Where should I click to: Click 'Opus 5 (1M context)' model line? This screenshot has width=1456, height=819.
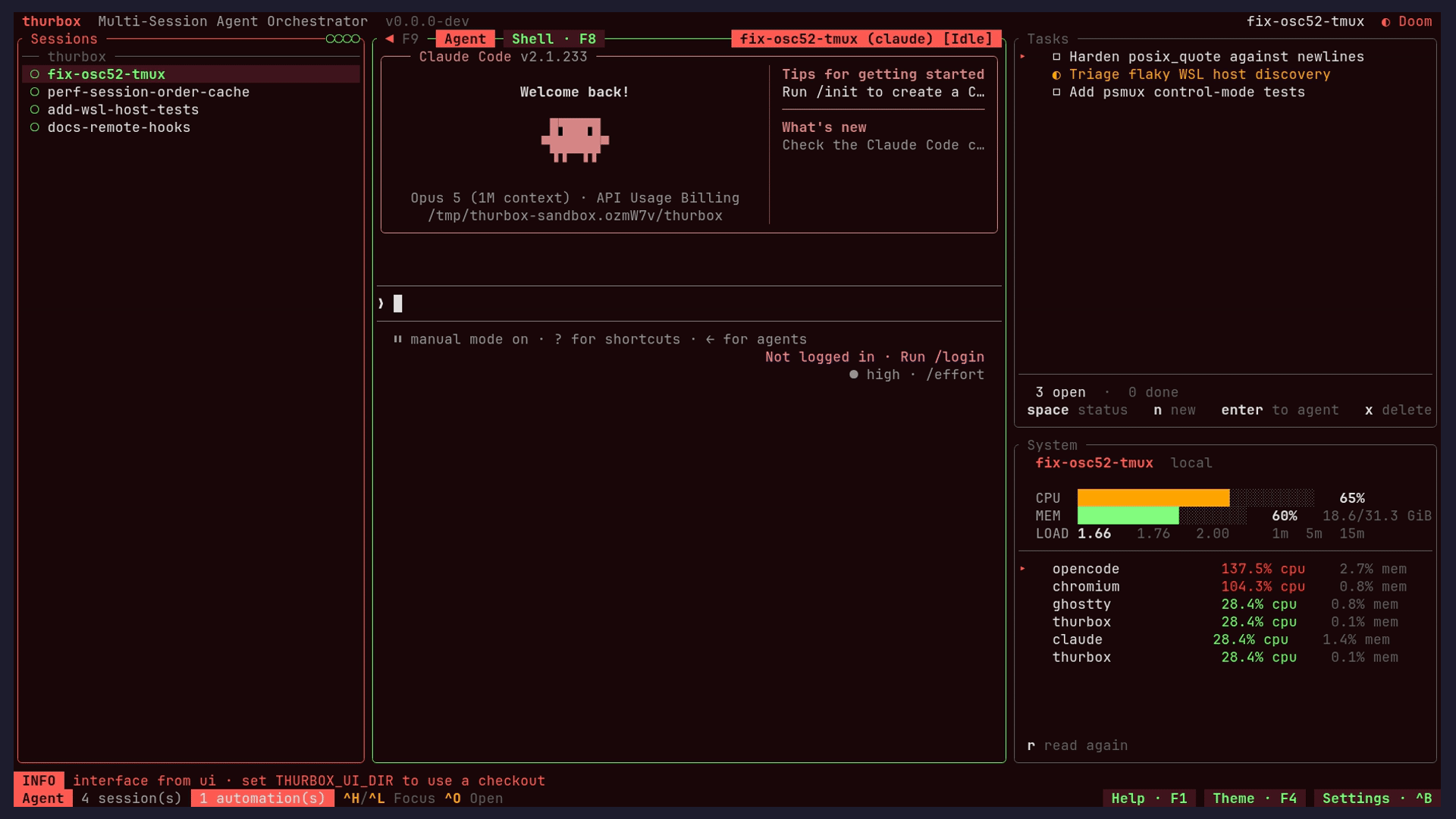[x=490, y=198]
